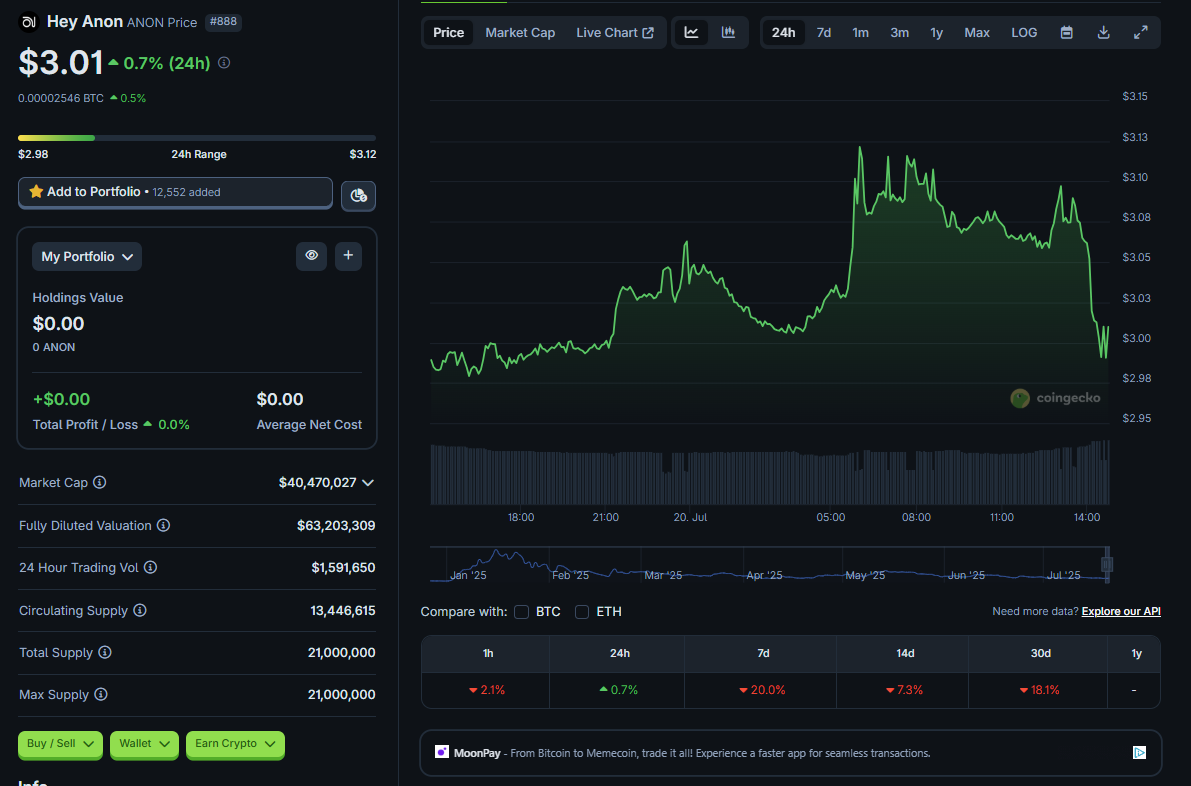Click the Circulating Supply info icon

point(140,611)
